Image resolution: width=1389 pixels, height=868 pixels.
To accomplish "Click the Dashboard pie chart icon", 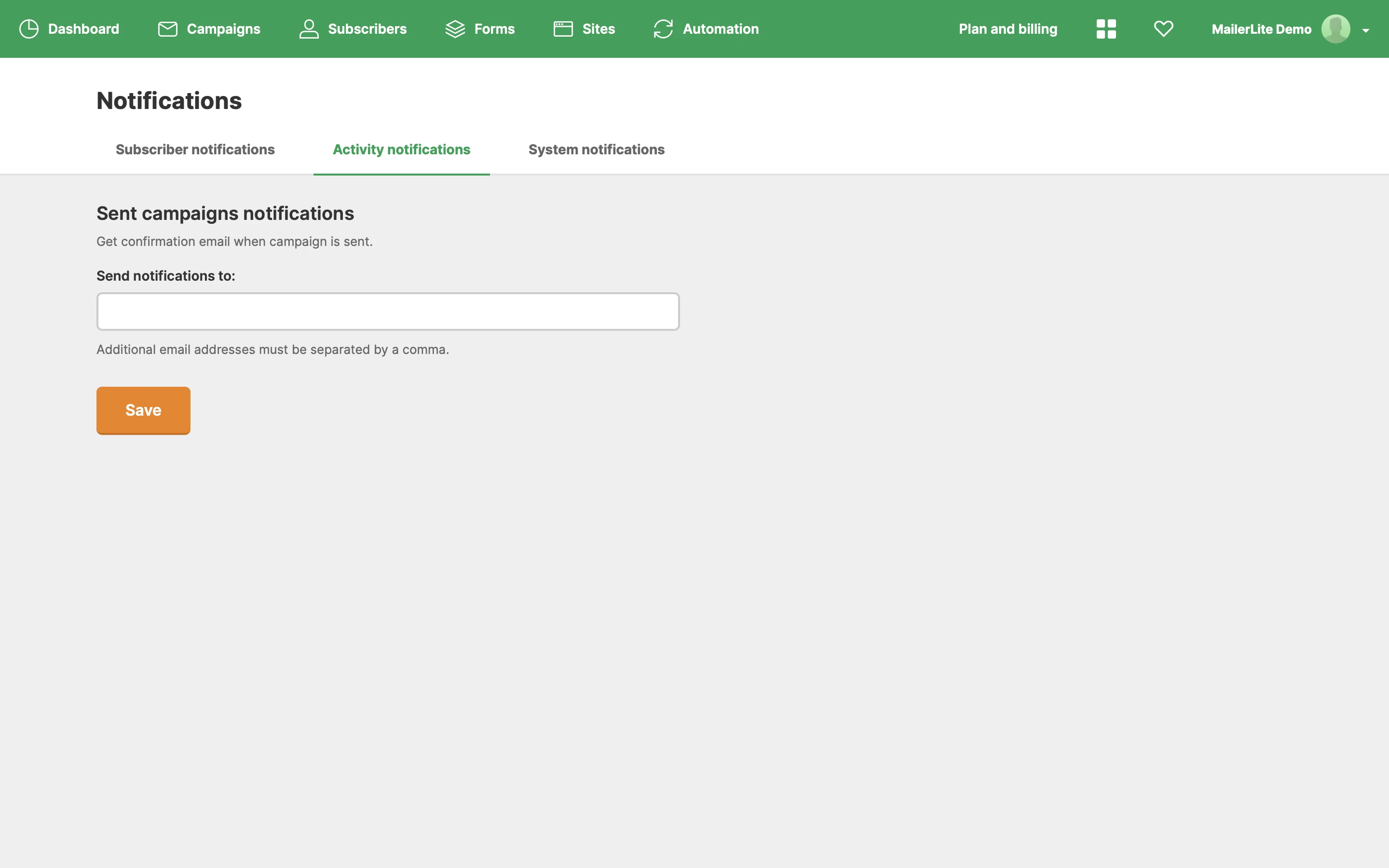I will coord(29,29).
